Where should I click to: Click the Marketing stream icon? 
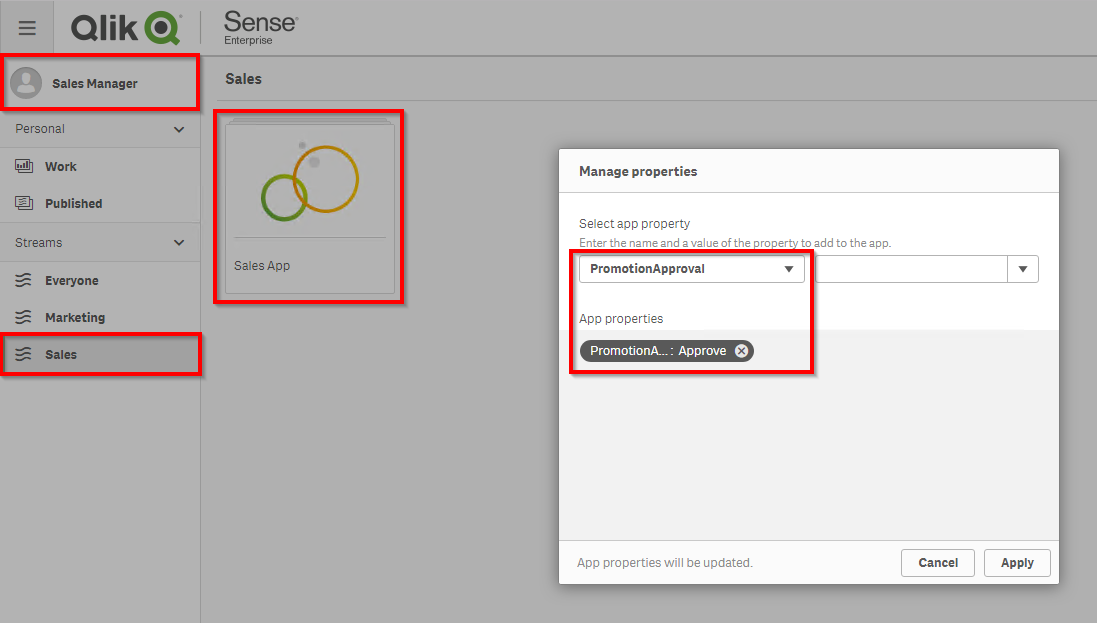tap(23, 317)
